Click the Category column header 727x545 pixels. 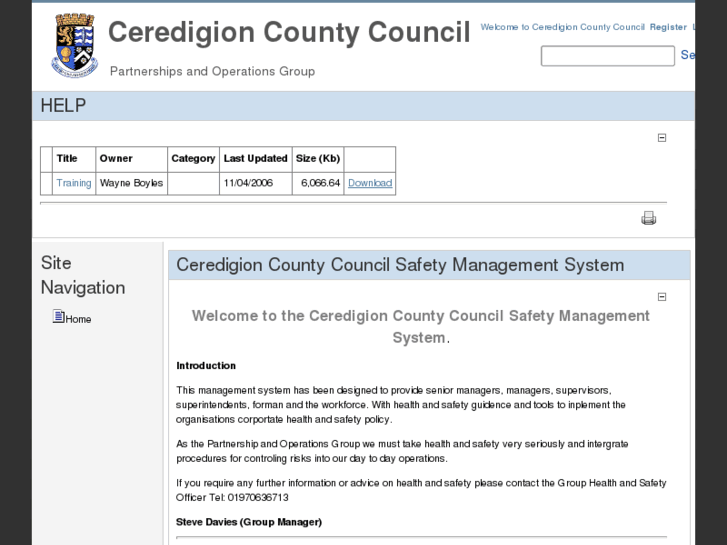tap(193, 158)
